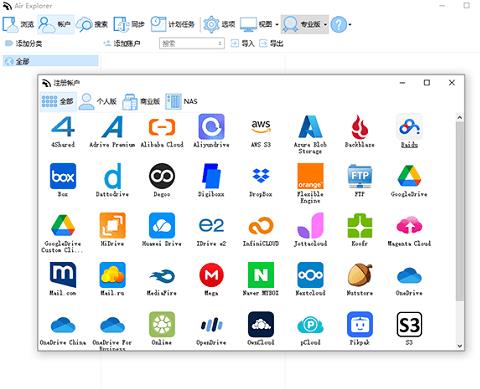Open the Accounts section in toolbar
The image size is (480, 389).
click(x=55, y=24)
